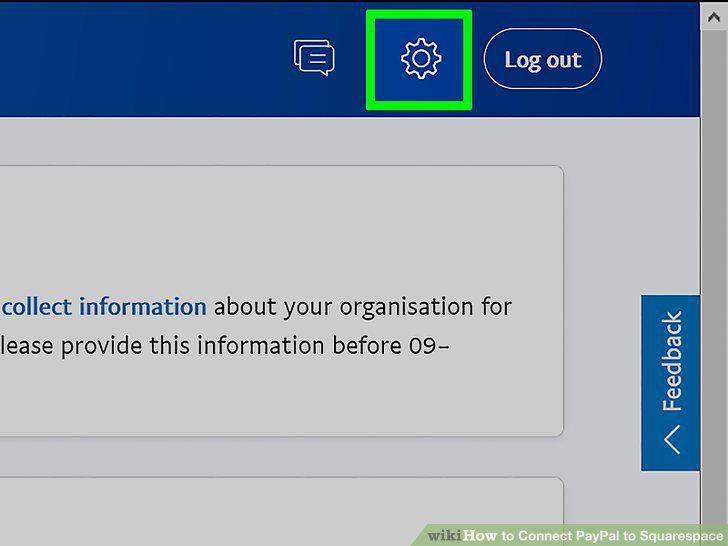728x546 pixels.
Task: Select the organisation notification card
Action: coord(281,301)
